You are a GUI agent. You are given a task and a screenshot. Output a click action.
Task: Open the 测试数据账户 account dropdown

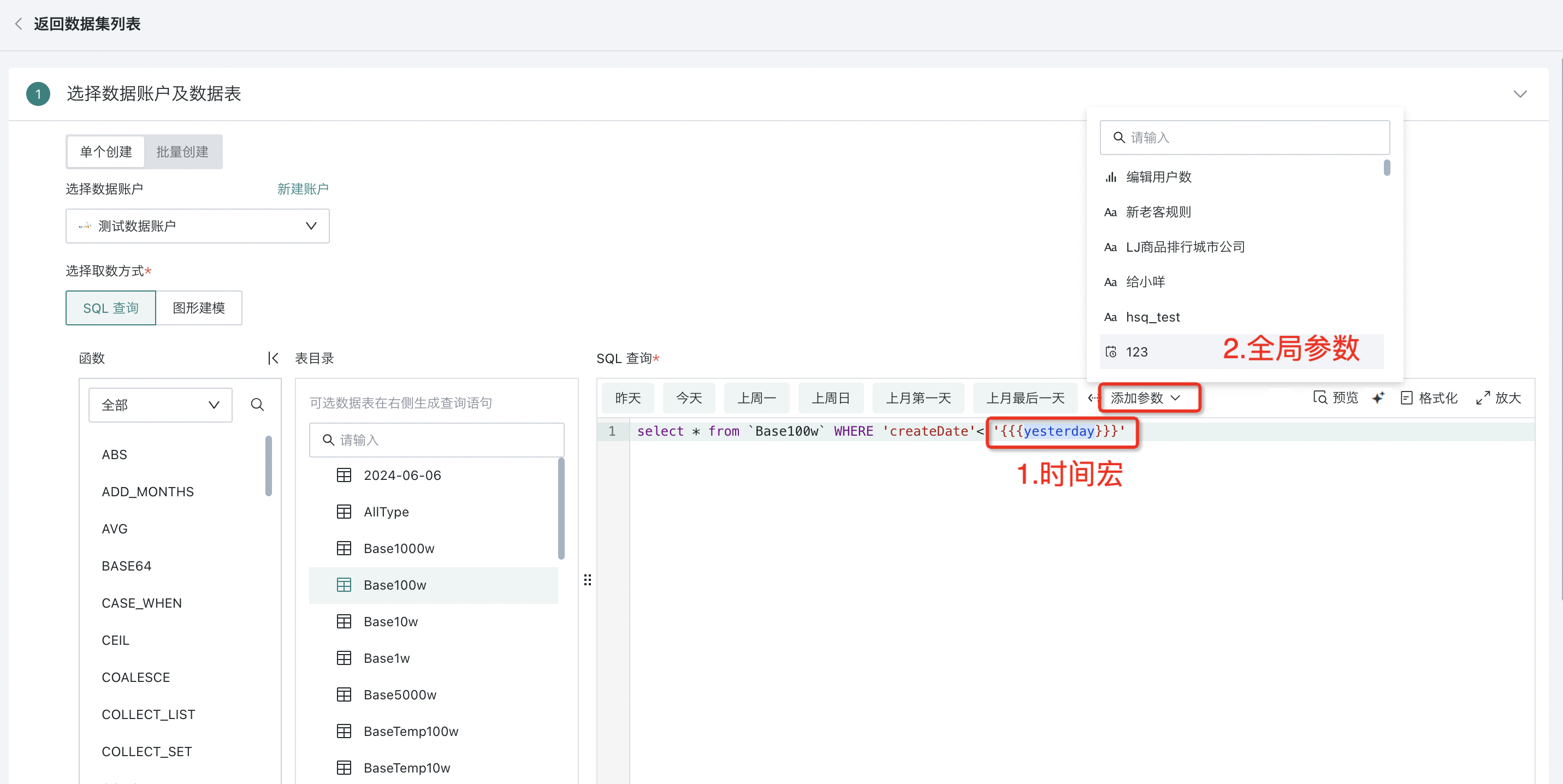pyautogui.click(x=197, y=226)
